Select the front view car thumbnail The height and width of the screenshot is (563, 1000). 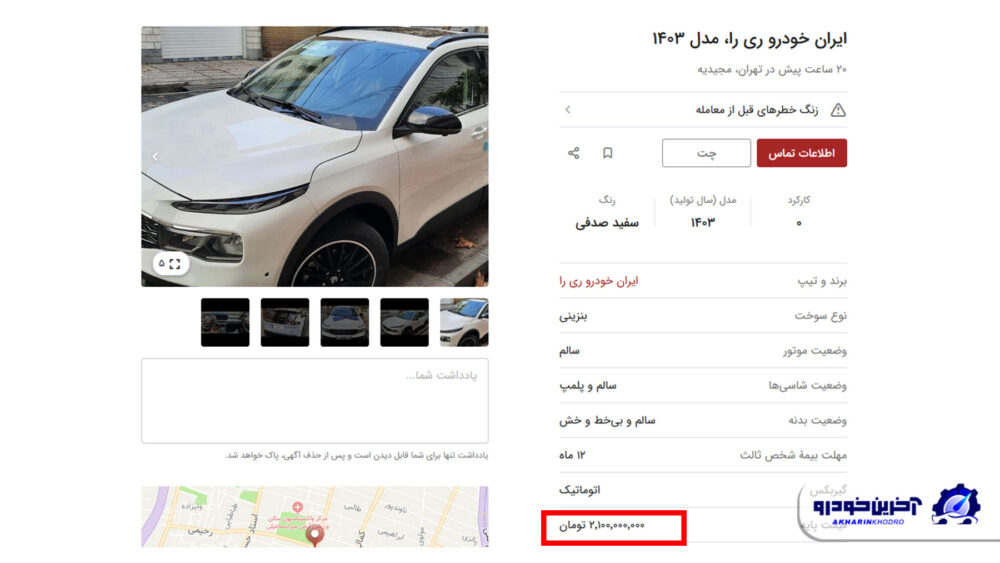pos(344,323)
